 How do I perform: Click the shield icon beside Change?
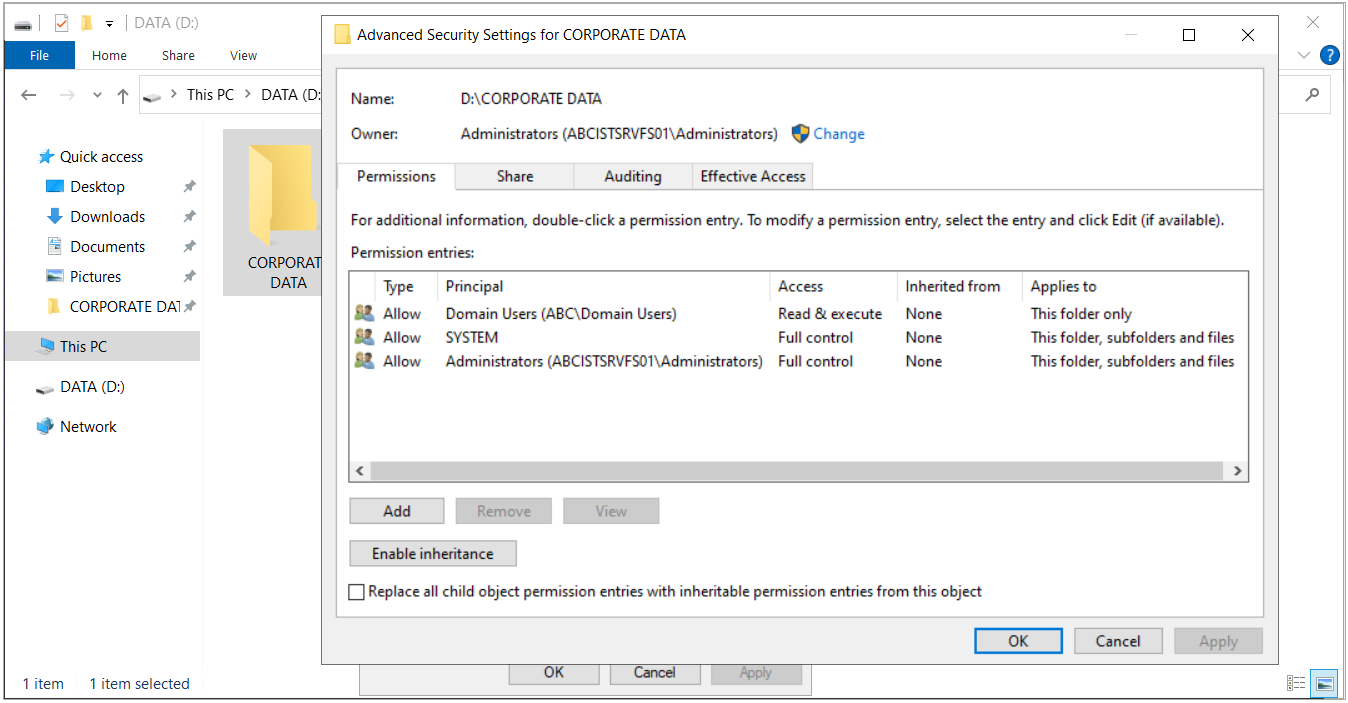coord(800,133)
